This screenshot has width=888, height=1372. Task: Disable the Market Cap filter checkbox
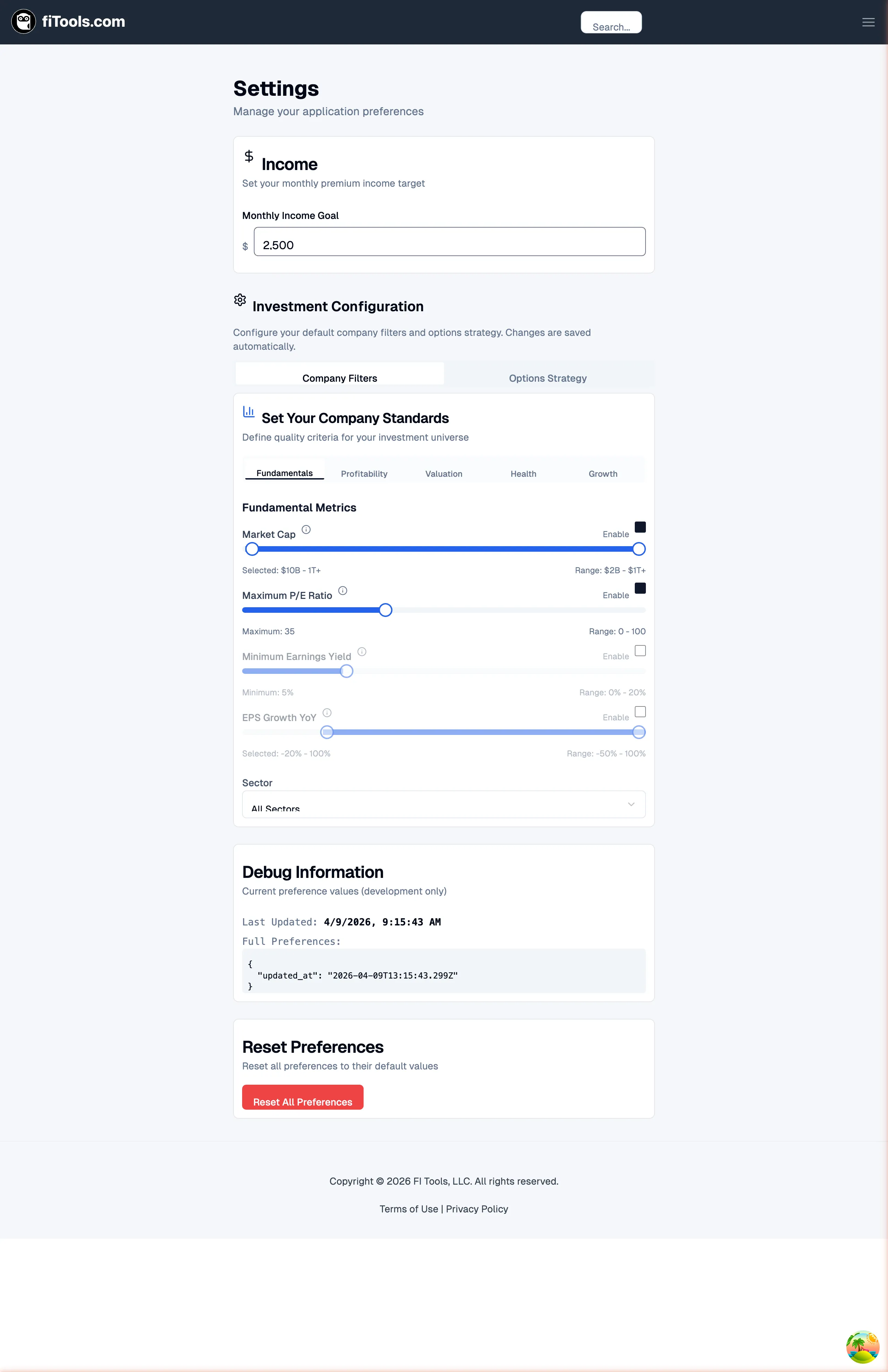point(640,527)
